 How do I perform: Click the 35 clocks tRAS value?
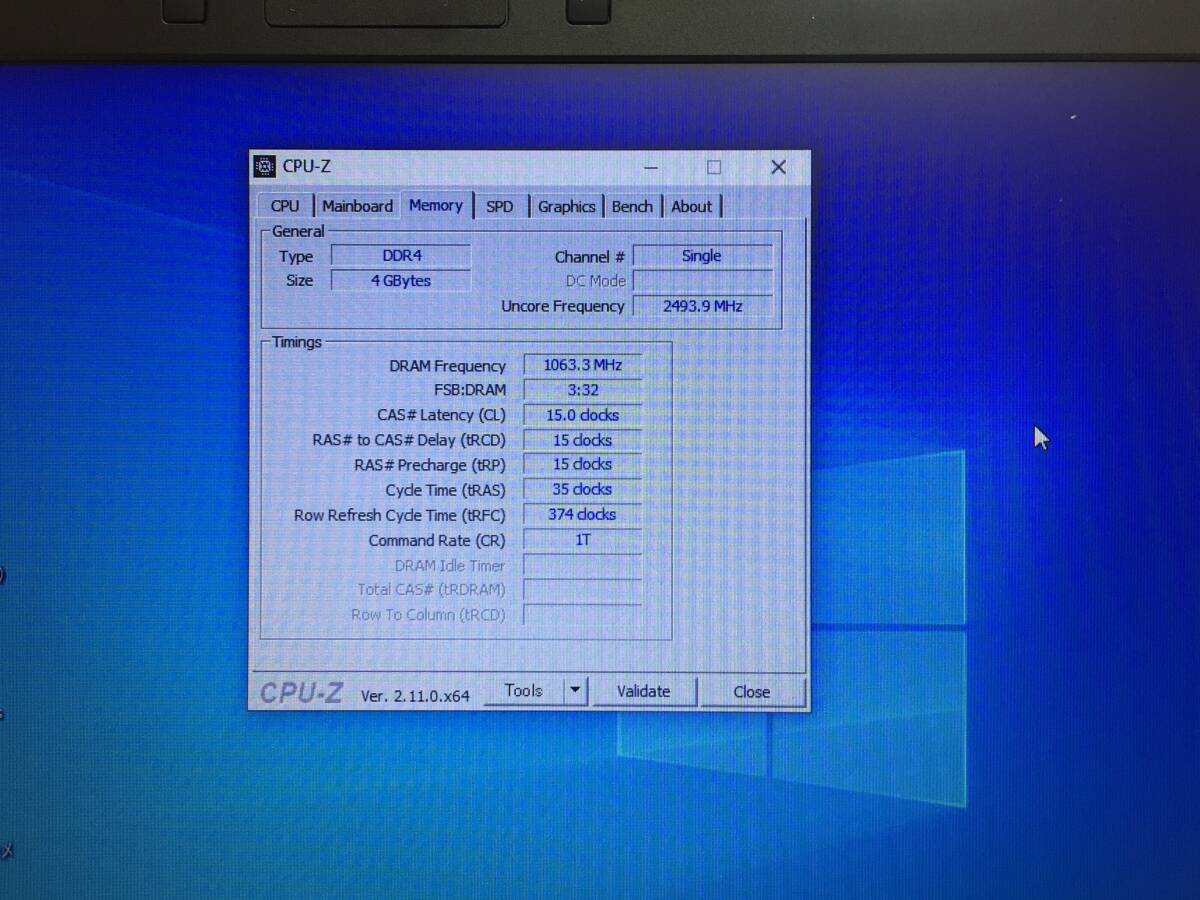[582, 489]
